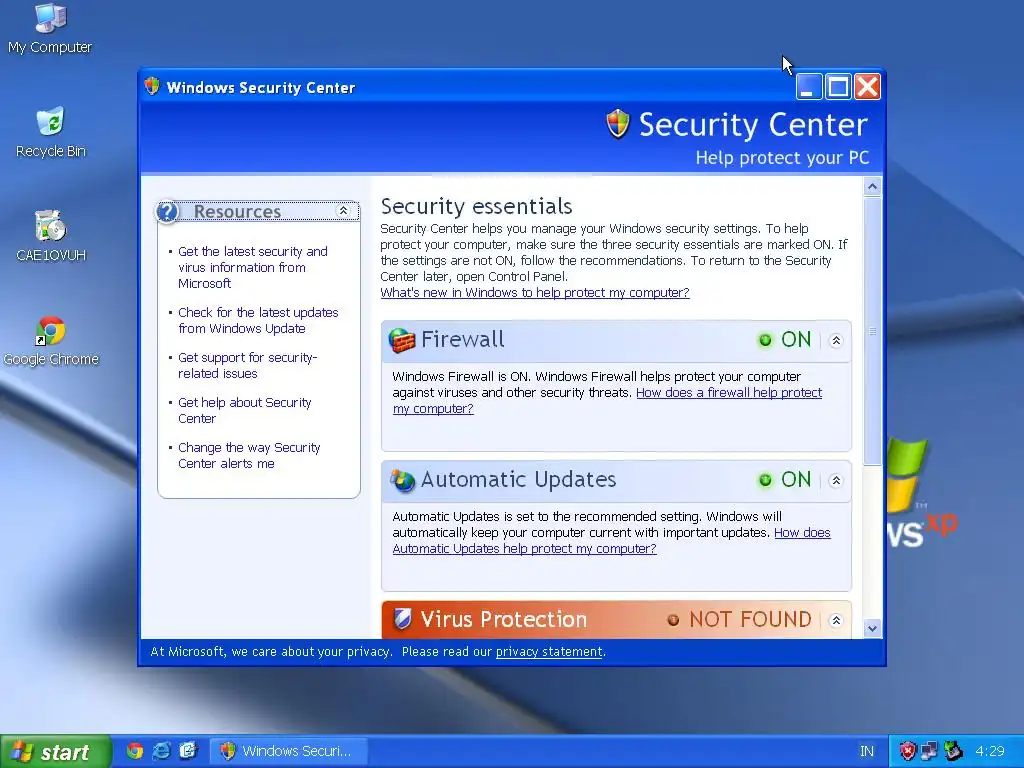The height and width of the screenshot is (768, 1024).
Task: Click the Security Center shield logo in header
Action: (618, 124)
